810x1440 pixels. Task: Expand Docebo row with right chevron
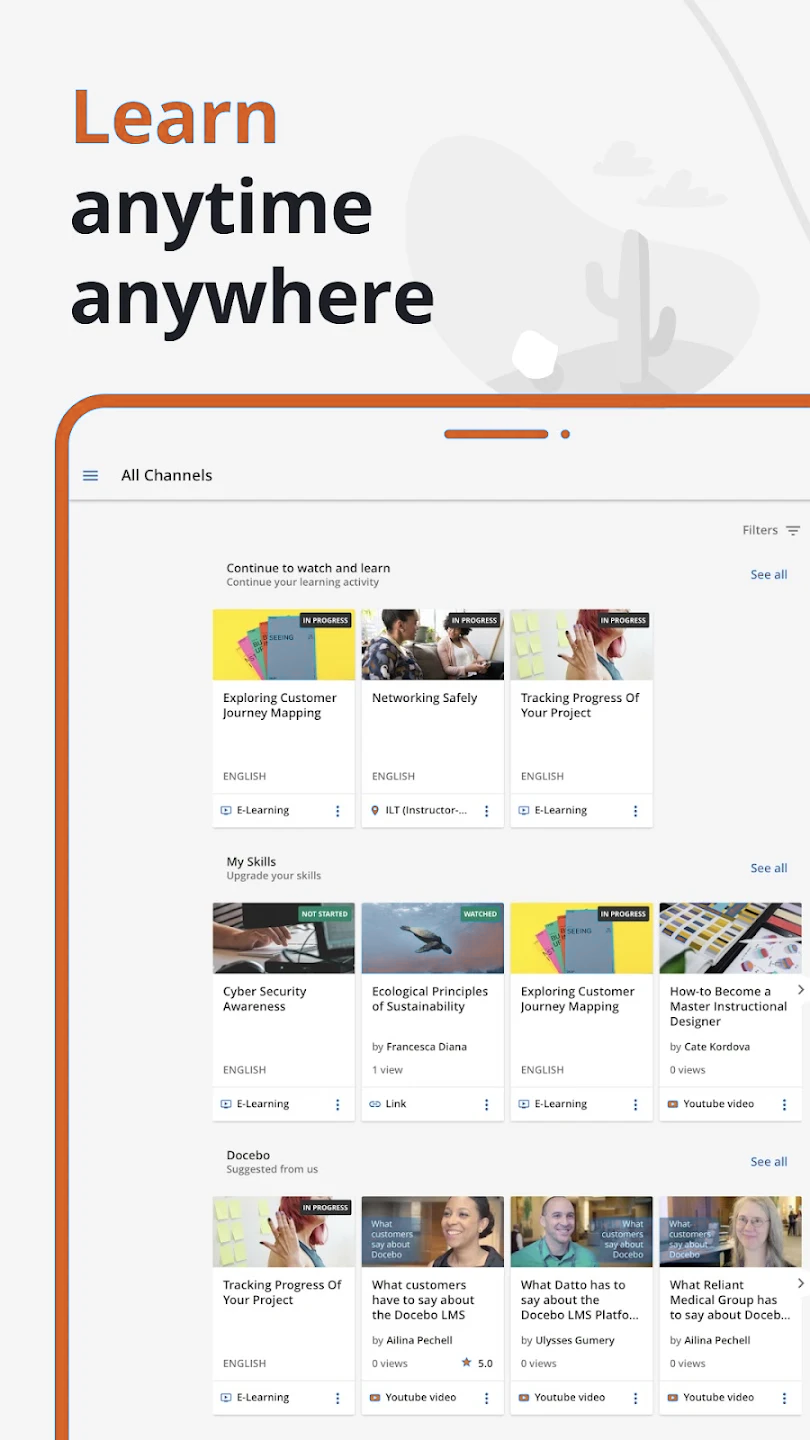[x=800, y=1283]
